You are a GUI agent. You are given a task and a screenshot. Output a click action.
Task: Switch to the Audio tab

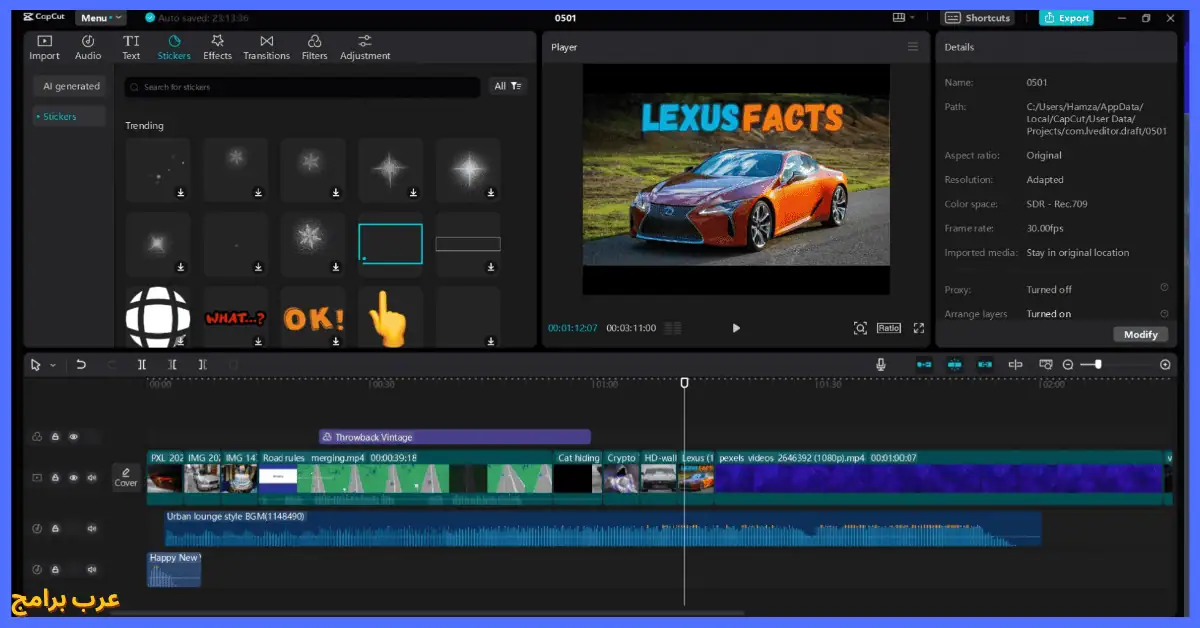[x=88, y=47]
